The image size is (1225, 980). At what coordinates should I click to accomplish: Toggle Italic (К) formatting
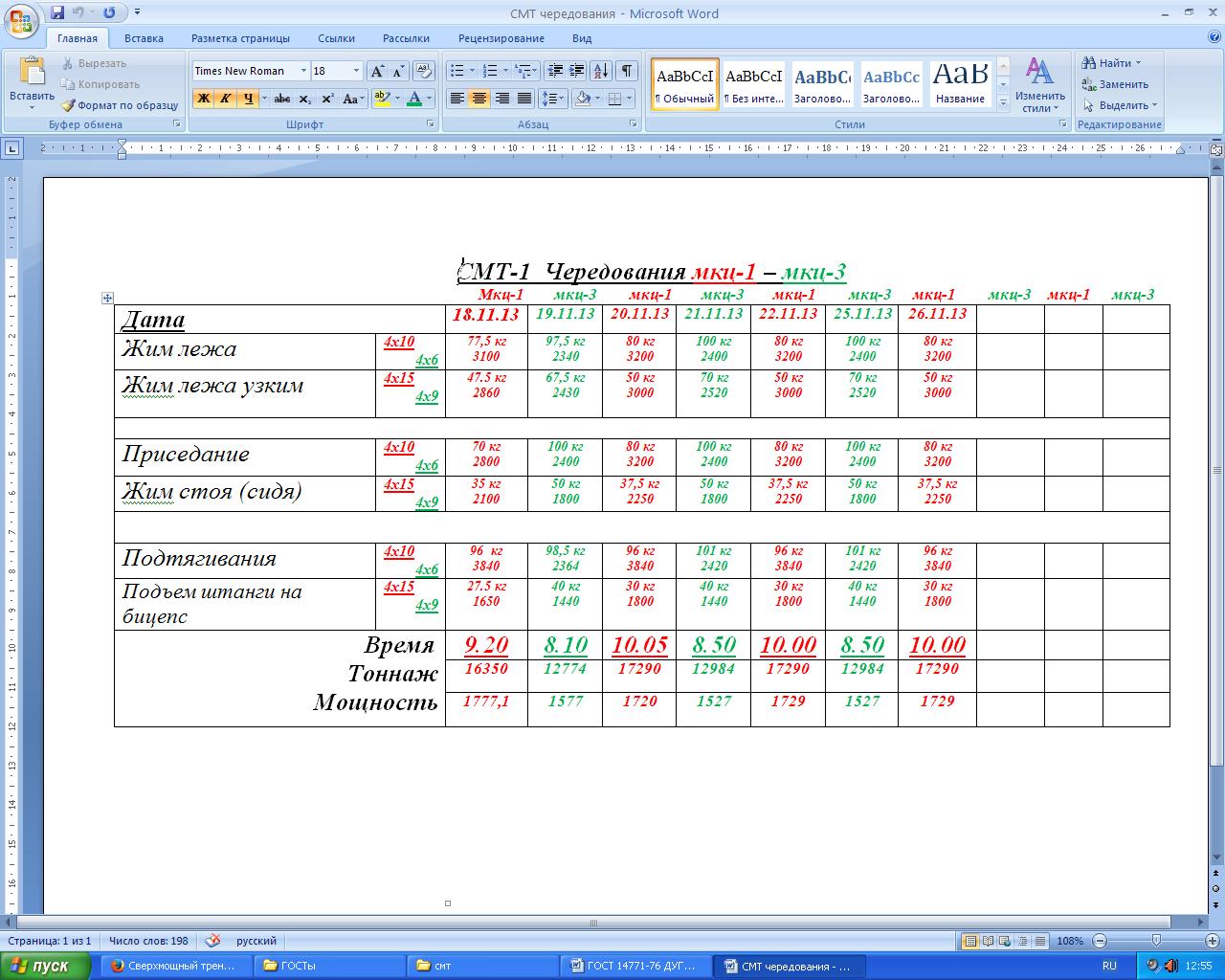pos(225,99)
